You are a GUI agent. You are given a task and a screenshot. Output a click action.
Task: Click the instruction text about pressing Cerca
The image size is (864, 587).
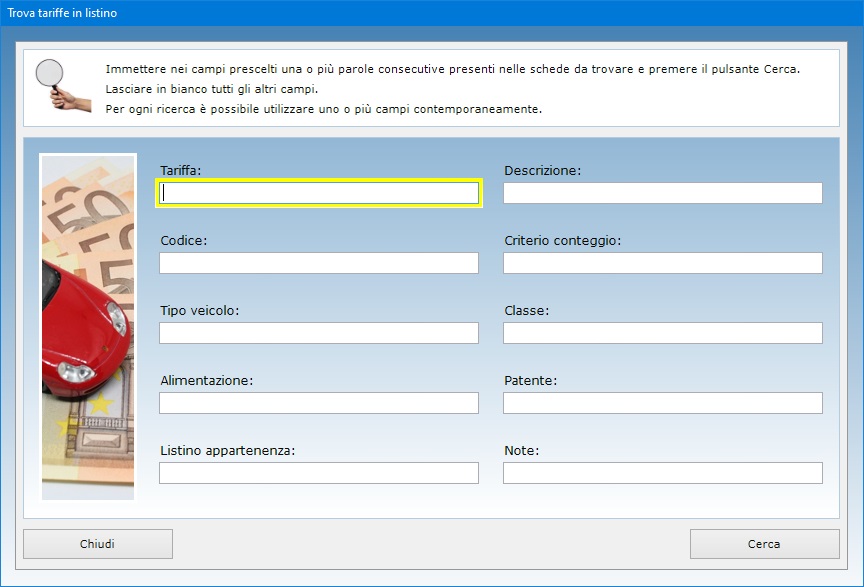[x=452, y=70]
